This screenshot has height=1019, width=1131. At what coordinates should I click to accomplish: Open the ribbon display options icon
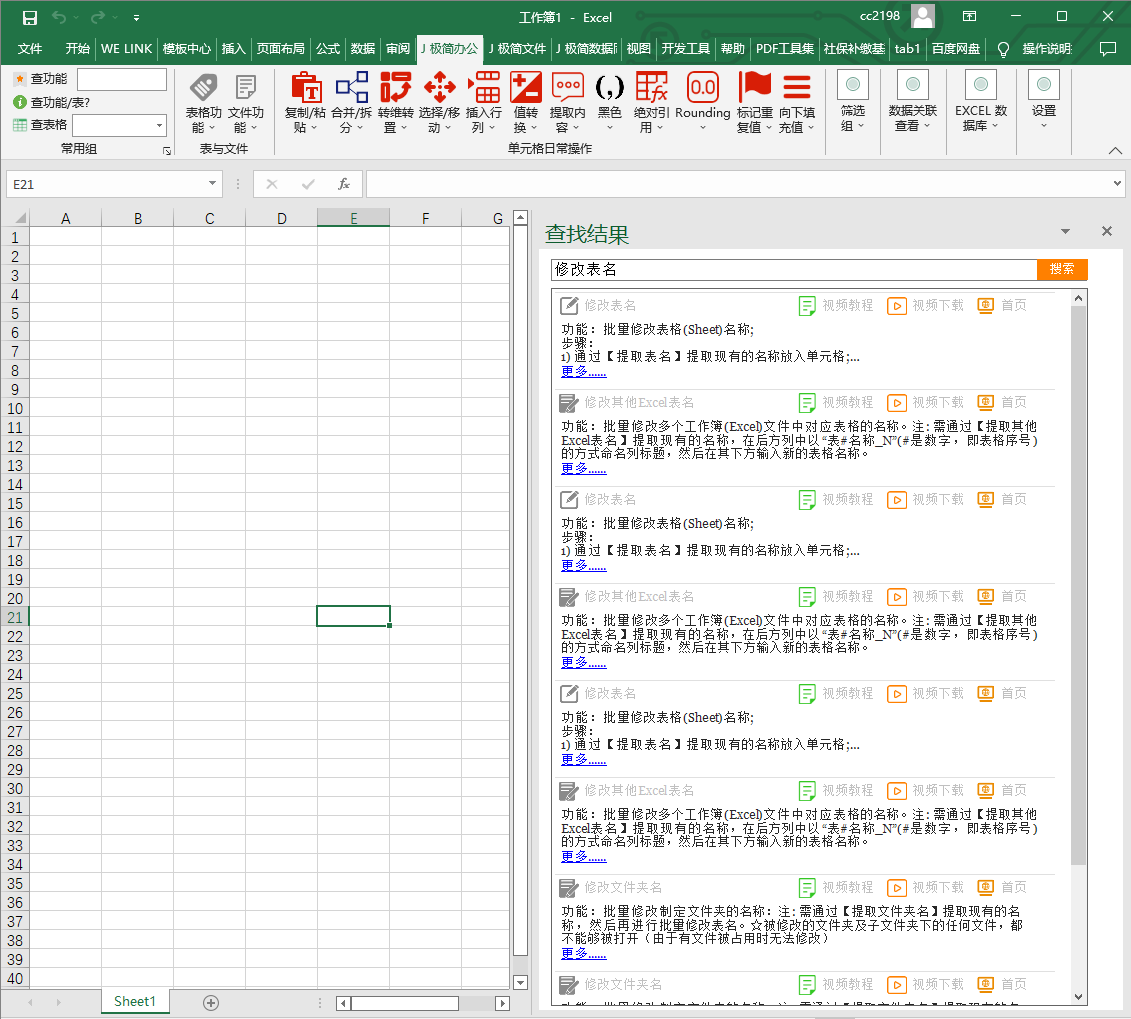969,17
